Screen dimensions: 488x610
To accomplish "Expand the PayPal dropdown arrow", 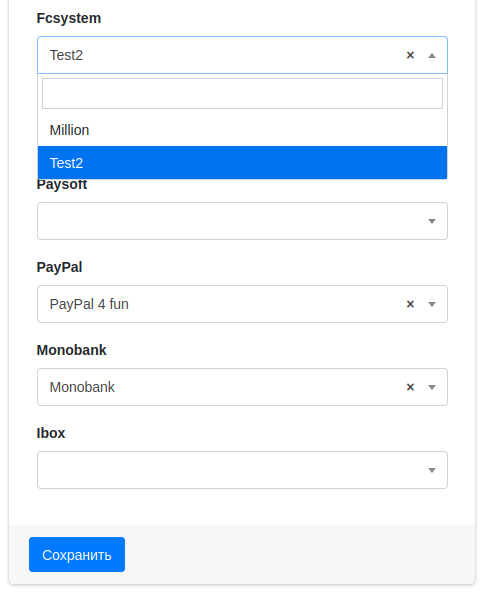I will pos(432,304).
